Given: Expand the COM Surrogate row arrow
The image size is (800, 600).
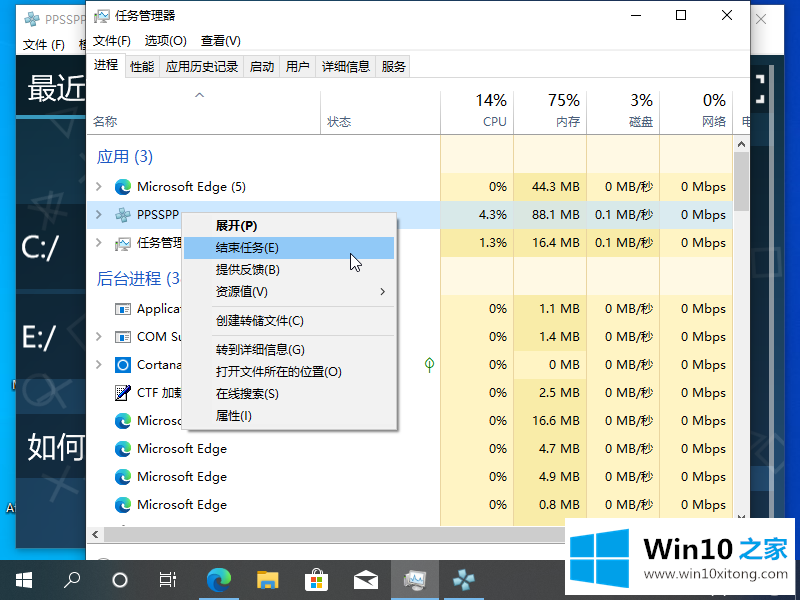Looking at the screenshot, I should tap(99, 337).
